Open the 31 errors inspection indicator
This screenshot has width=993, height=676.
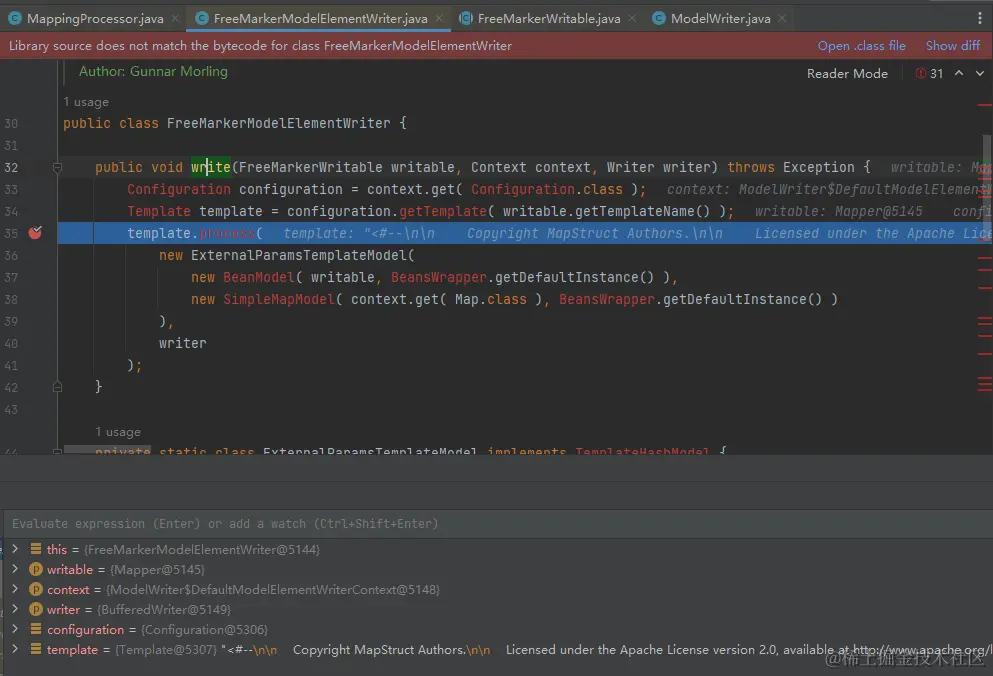click(x=929, y=73)
